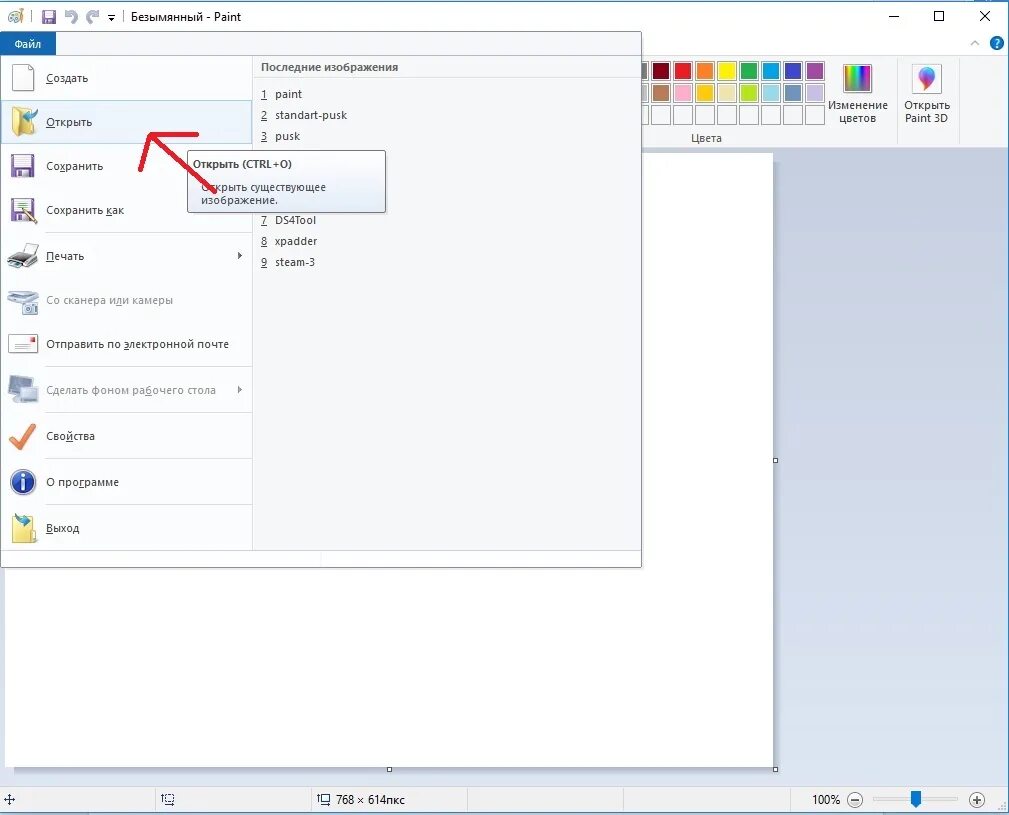1009x815 pixels.
Task: Click the envelope icon for email sending
Action: (23, 344)
